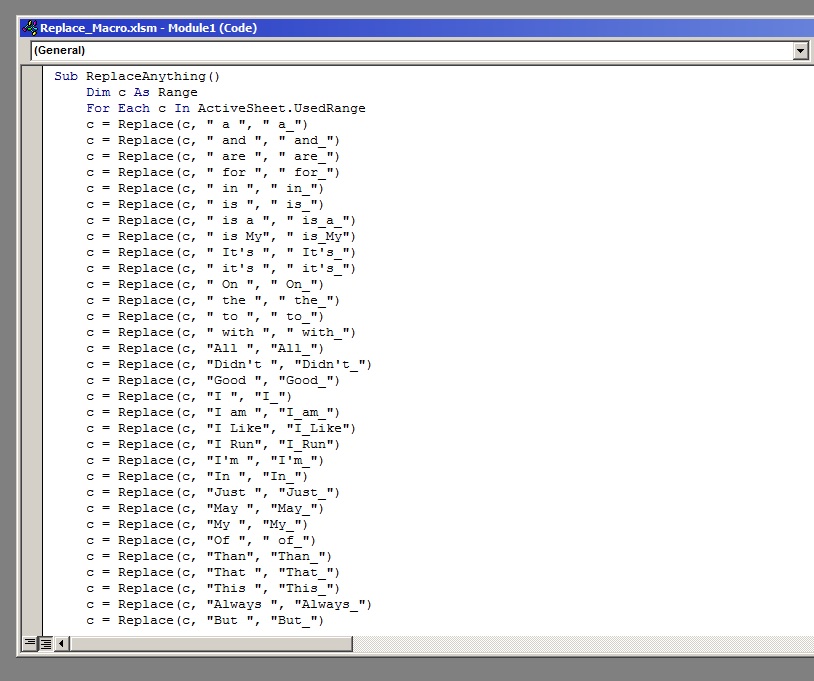Image resolution: width=814 pixels, height=681 pixels.
Task: Click the Replace line with " is My"
Action: (221, 237)
